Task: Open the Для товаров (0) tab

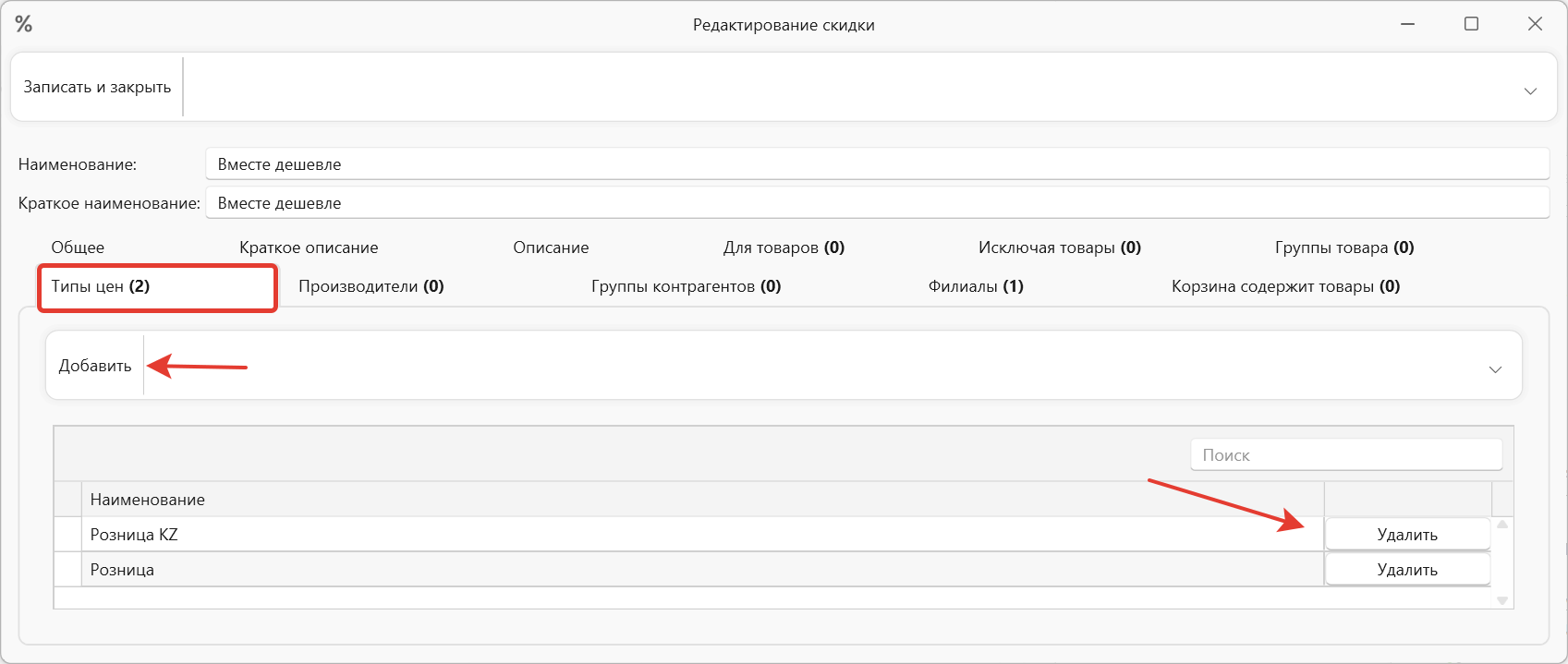Action: [784, 247]
